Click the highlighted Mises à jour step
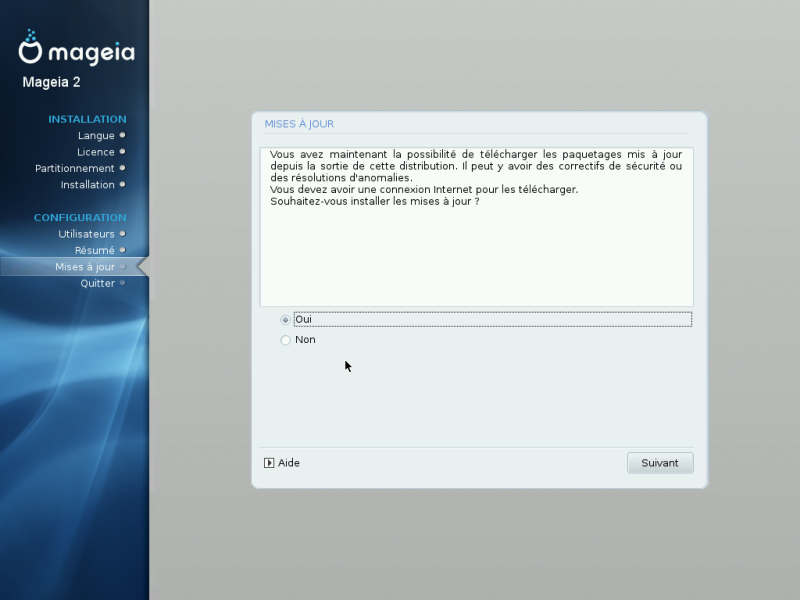This screenshot has width=800, height=600. (x=74, y=267)
